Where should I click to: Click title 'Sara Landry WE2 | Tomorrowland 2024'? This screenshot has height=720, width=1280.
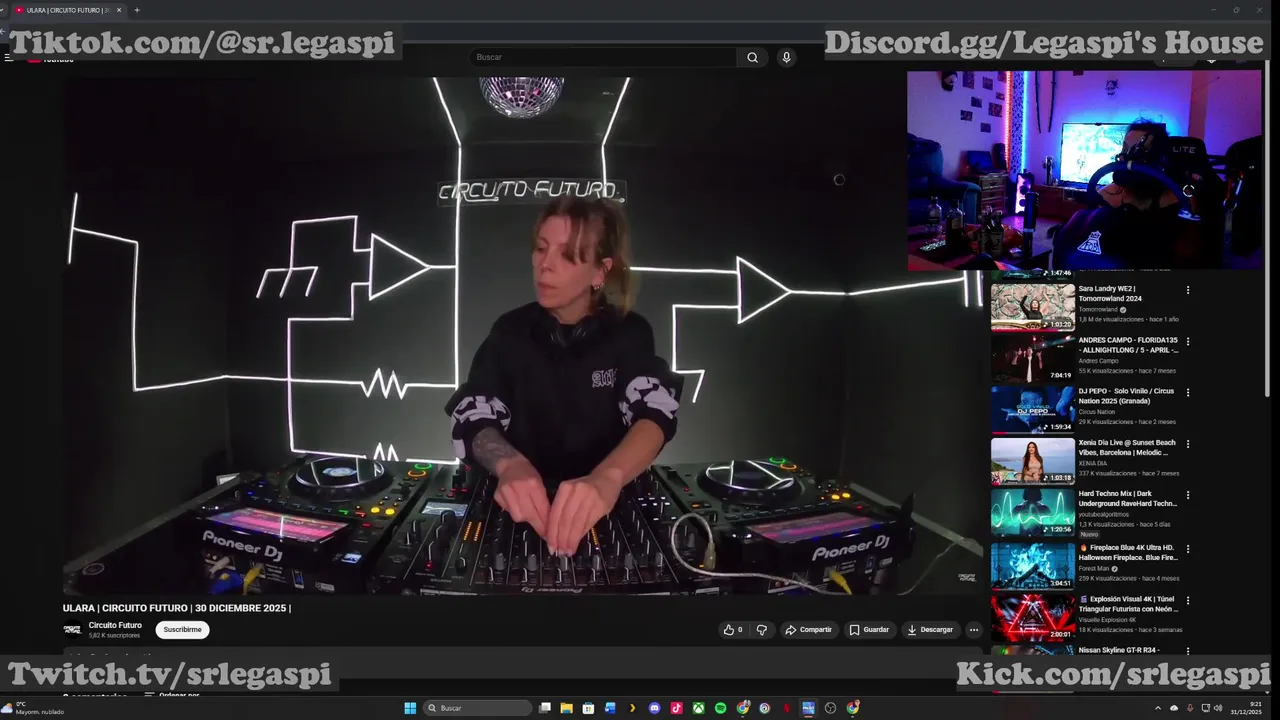tap(1110, 293)
